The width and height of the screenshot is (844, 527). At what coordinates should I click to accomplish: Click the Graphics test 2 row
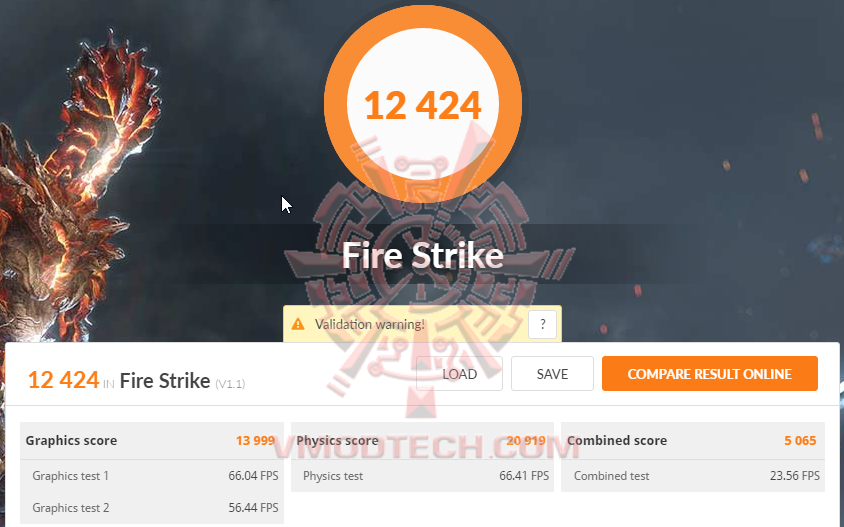[x=152, y=508]
